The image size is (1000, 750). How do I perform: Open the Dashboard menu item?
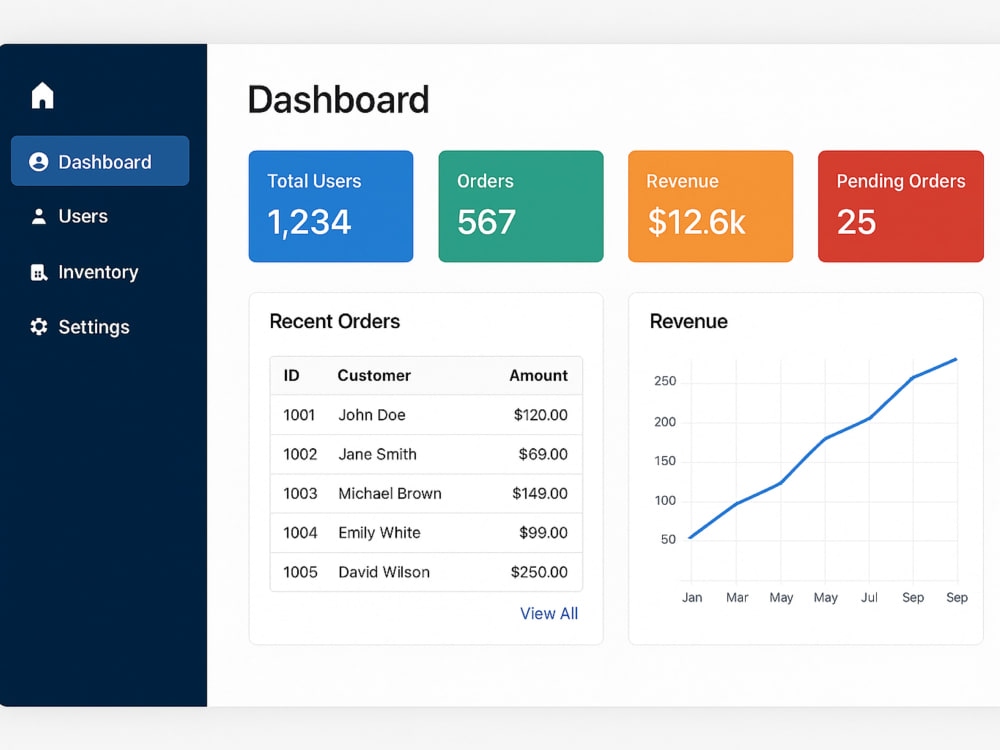tap(100, 161)
